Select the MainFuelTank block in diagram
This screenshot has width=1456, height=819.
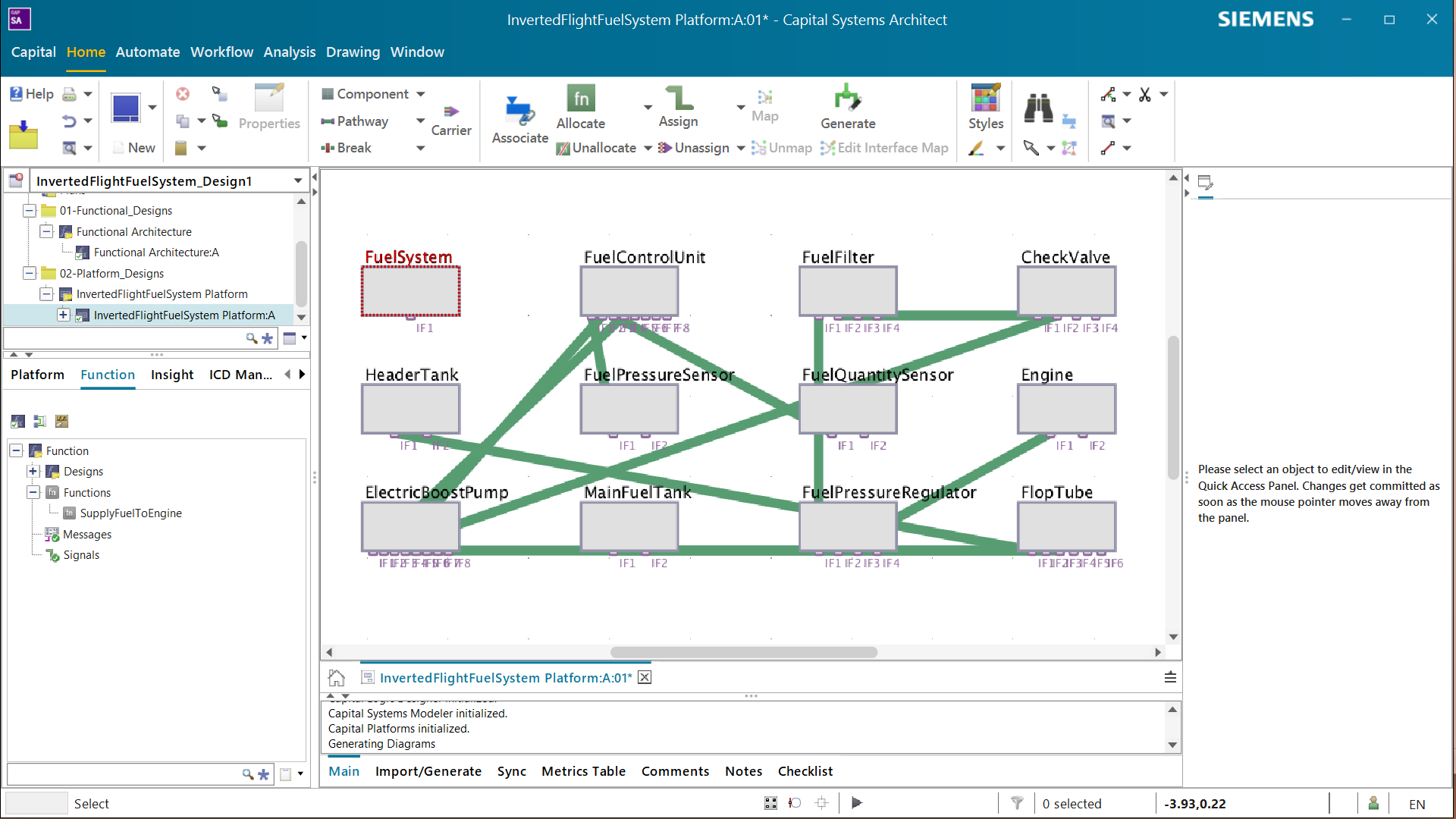(x=629, y=526)
